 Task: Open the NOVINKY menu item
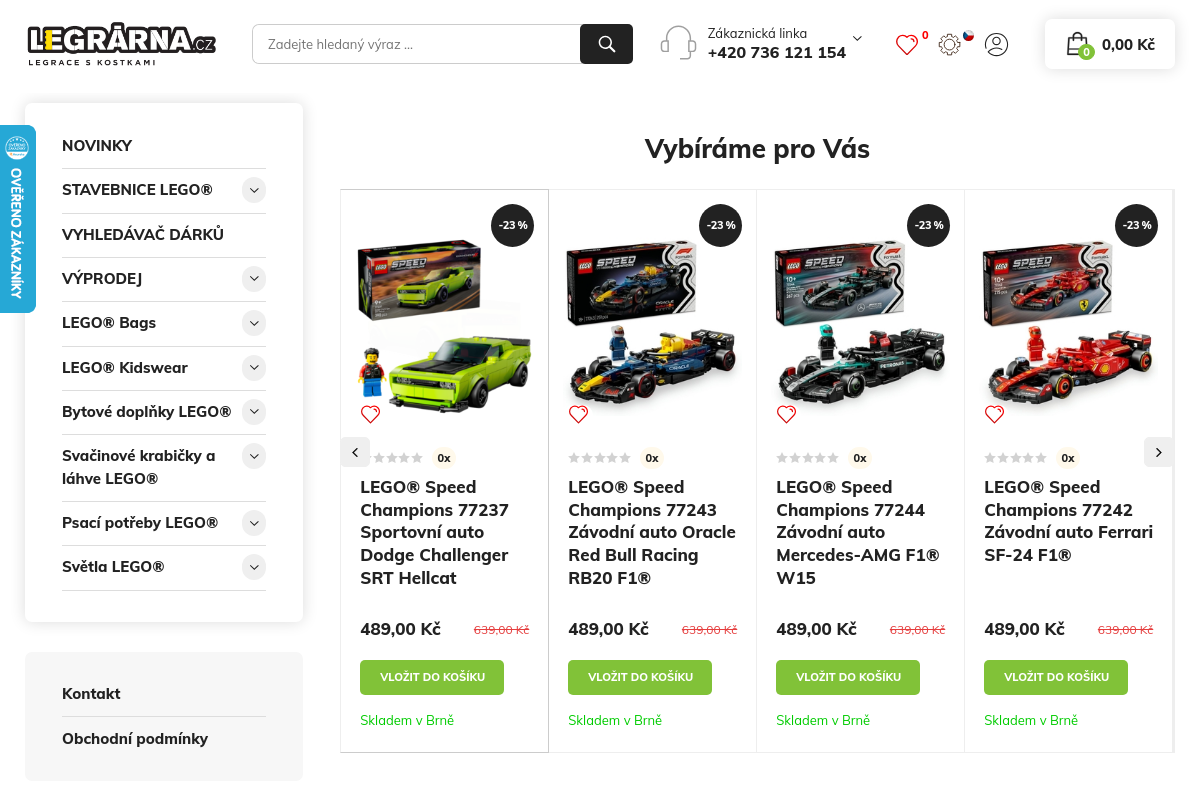97,146
